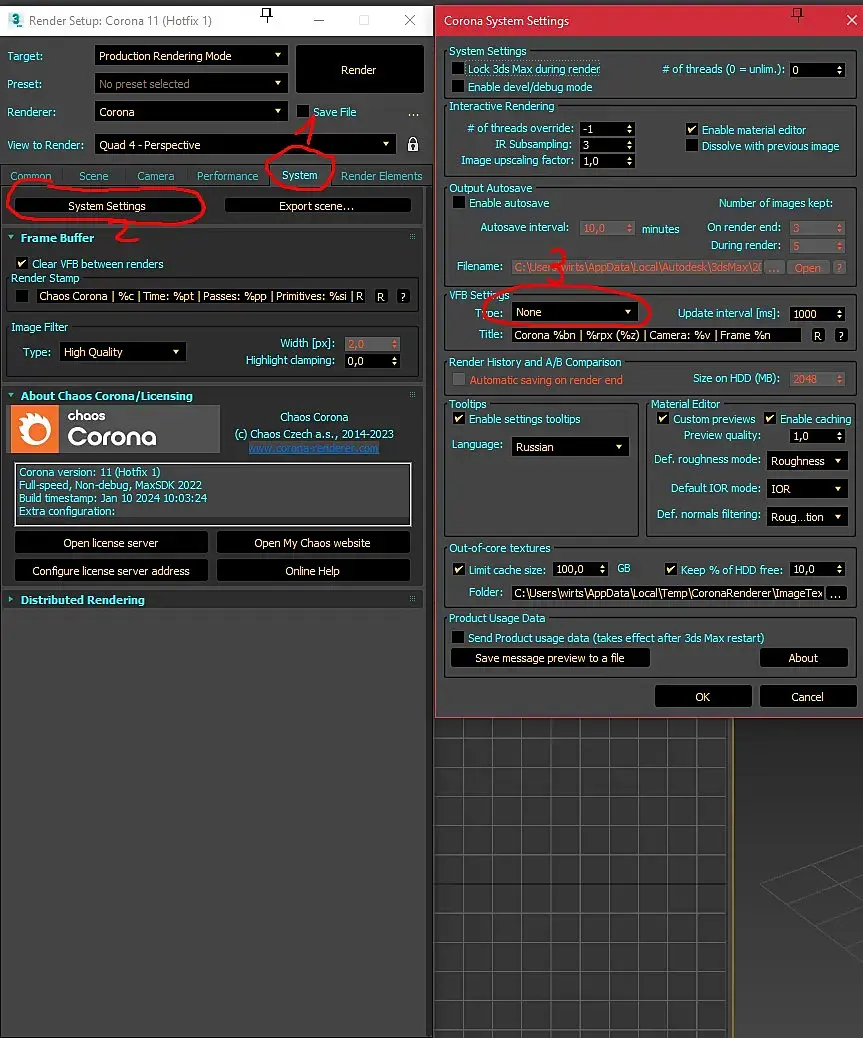Check Enable autosave
This screenshot has height=1038, width=863.
coord(459,203)
